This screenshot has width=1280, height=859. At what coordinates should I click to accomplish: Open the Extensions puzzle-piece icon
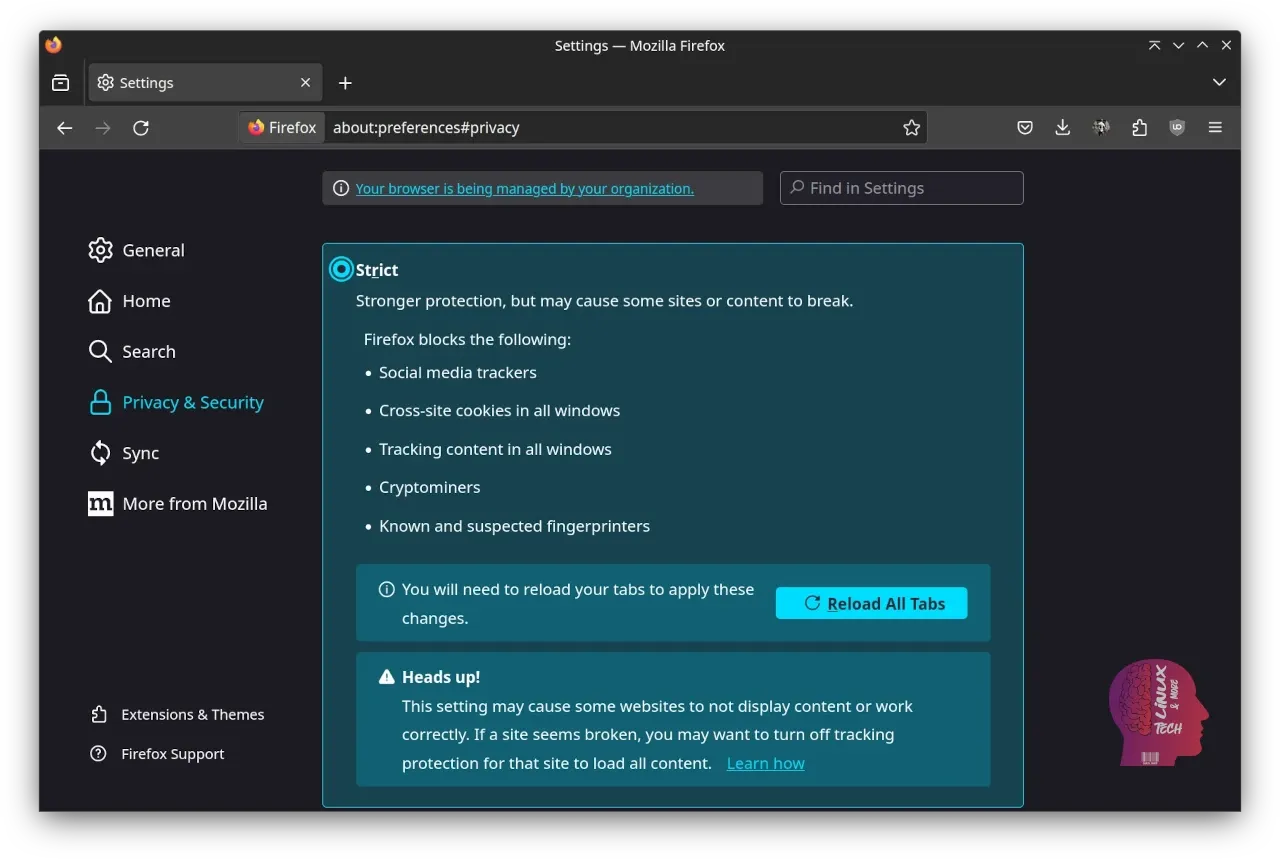click(x=1139, y=128)
